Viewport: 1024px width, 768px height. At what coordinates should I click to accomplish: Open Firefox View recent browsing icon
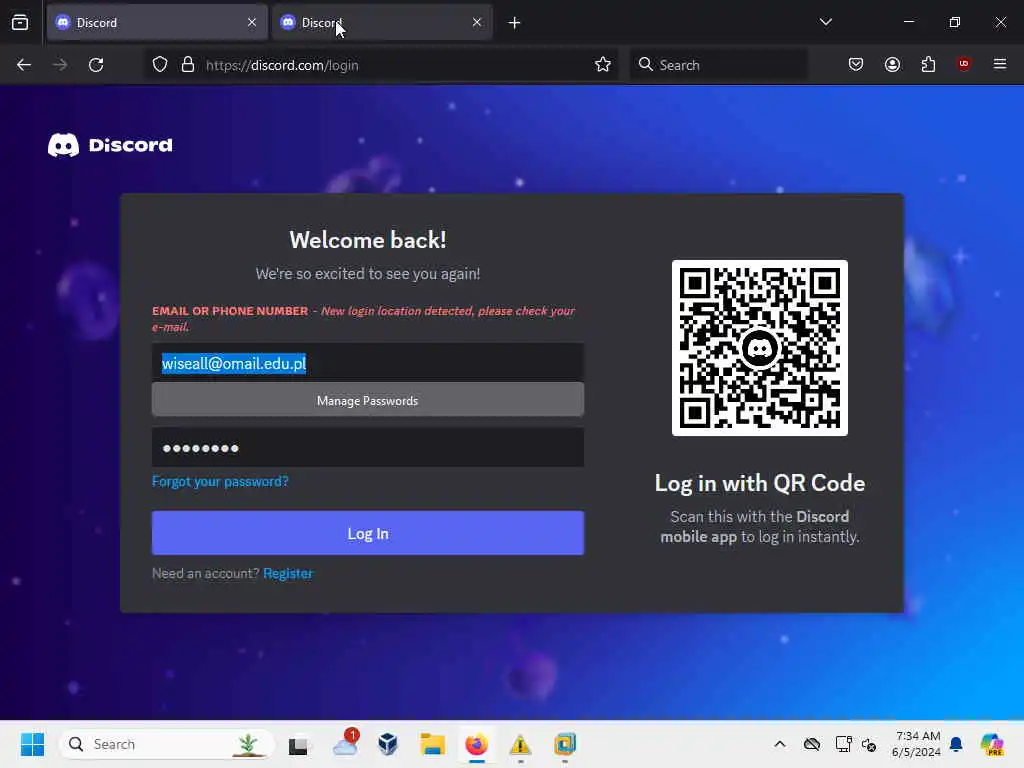pos(20,22)
